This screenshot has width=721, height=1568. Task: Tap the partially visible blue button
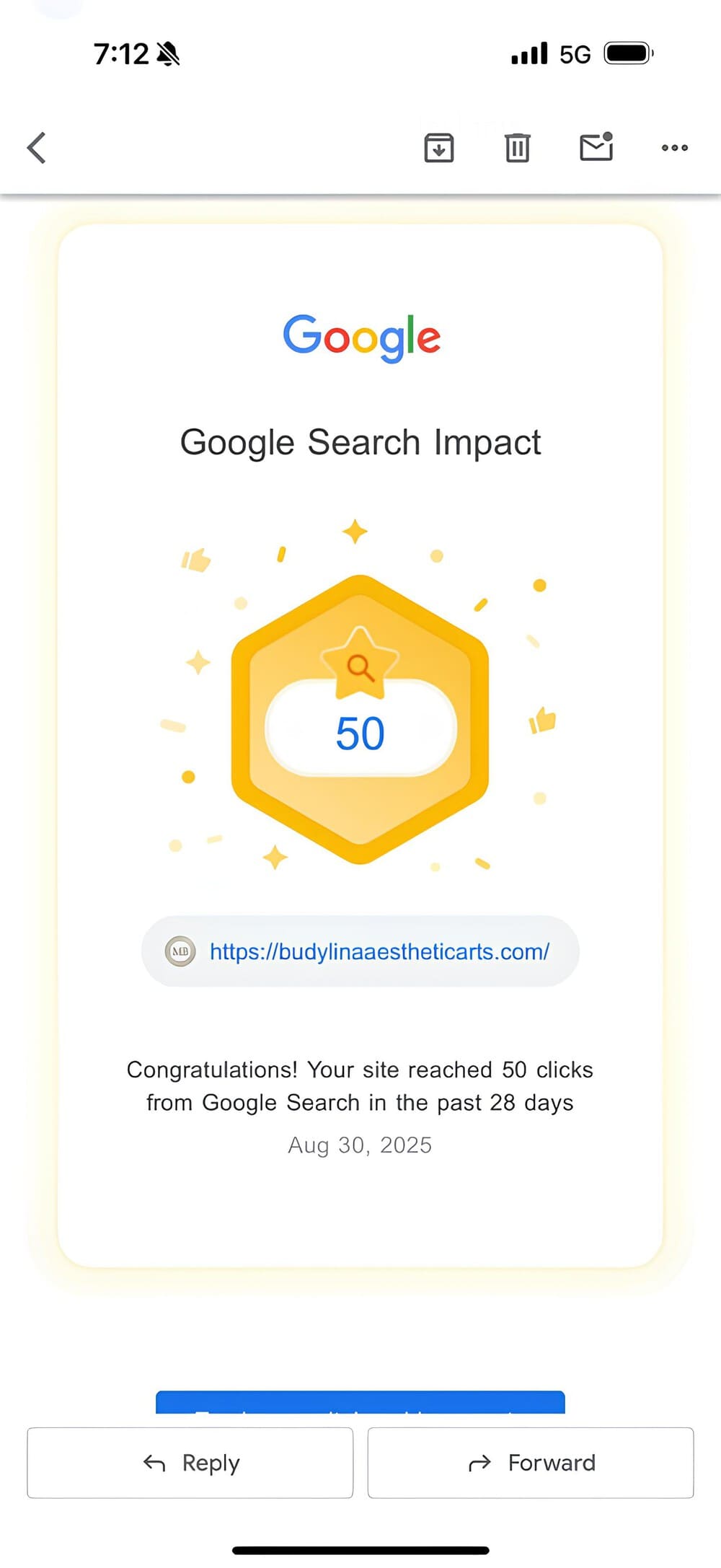360,1402
